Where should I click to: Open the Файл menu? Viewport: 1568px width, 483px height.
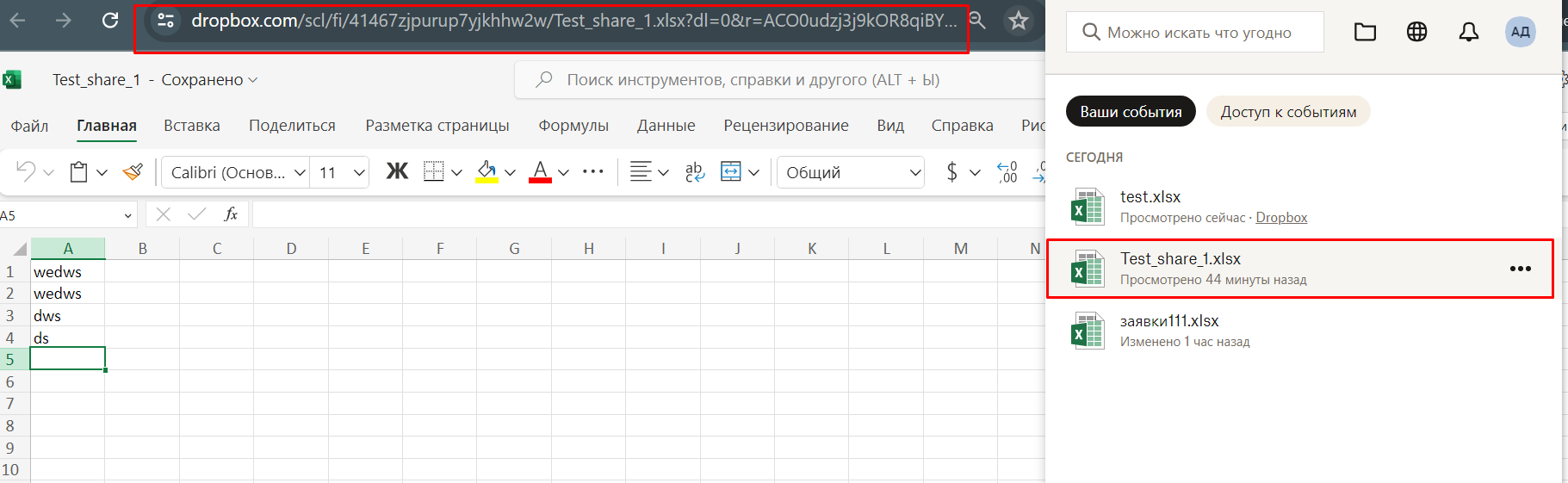pos(29,126)
